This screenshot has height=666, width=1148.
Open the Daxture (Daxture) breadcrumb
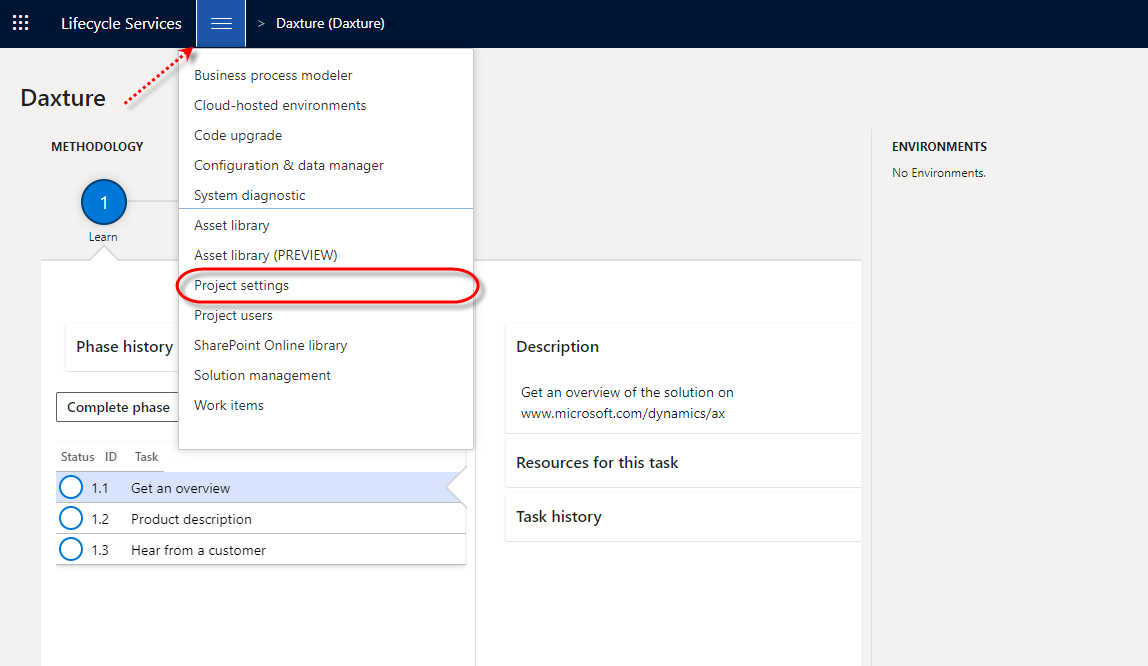(330, 23)
